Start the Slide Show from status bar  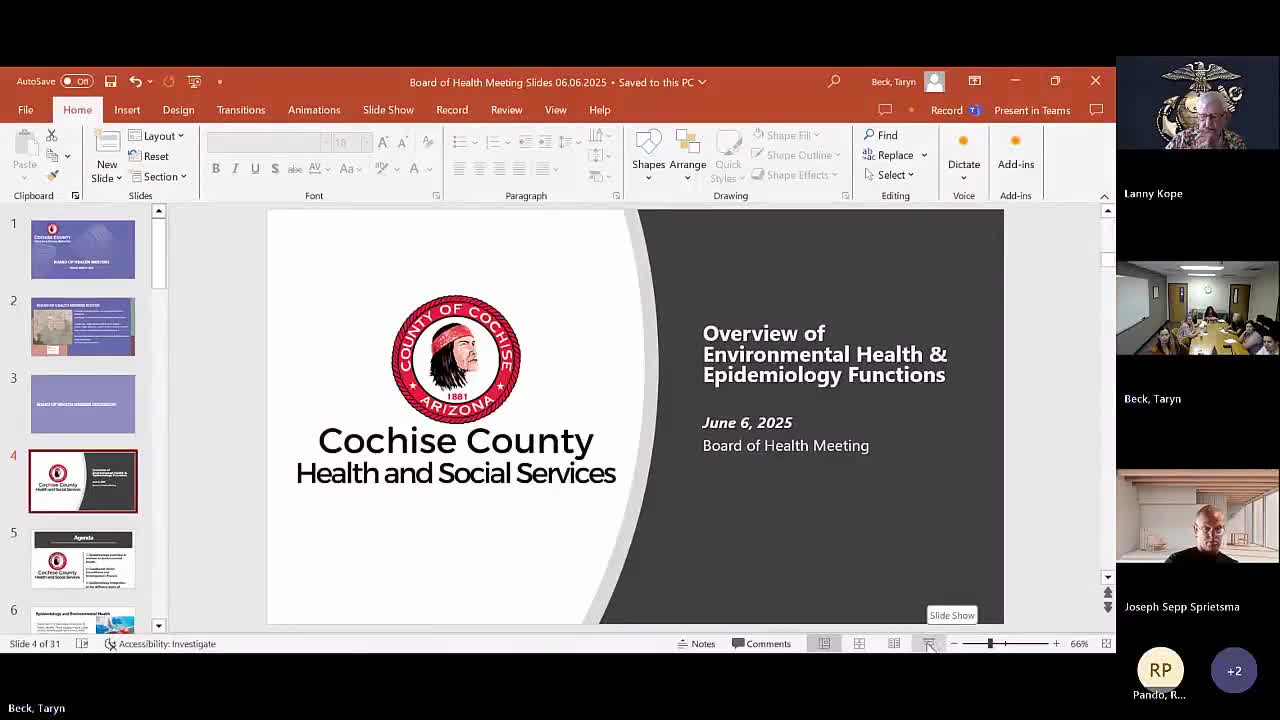pos(929,644)
